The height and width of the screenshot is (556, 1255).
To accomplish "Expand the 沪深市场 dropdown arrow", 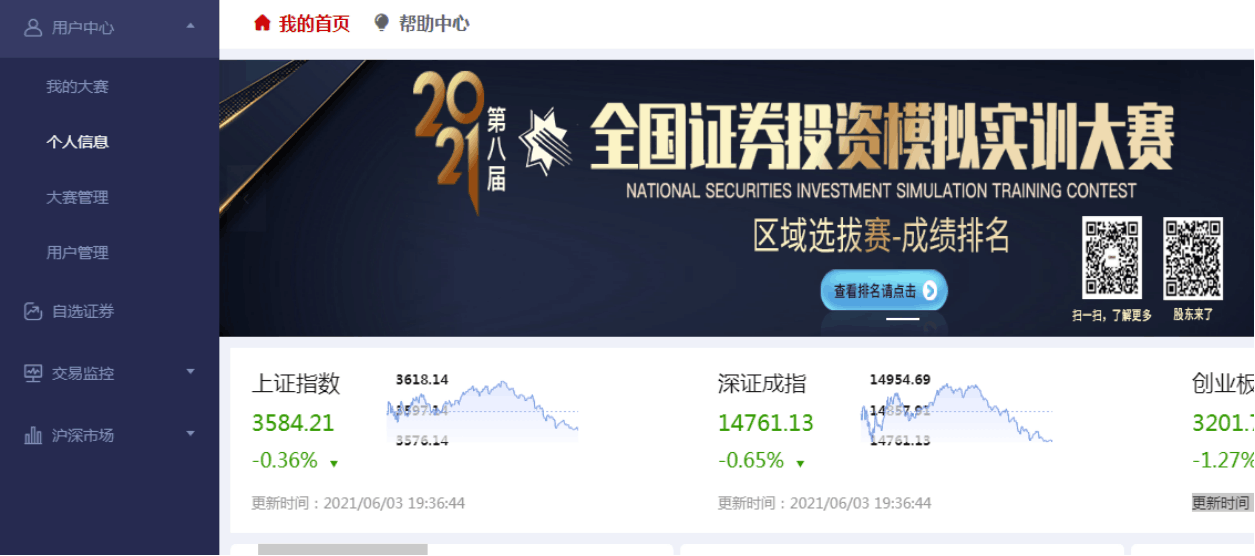I will (x=190, y=434).
